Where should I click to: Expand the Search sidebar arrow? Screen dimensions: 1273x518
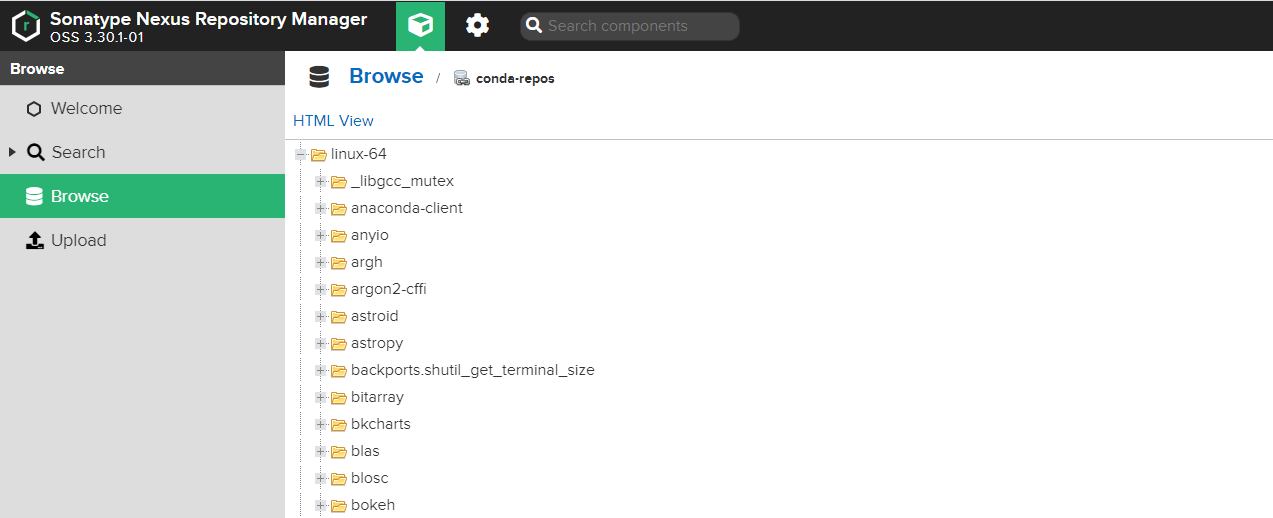[12, 152]
